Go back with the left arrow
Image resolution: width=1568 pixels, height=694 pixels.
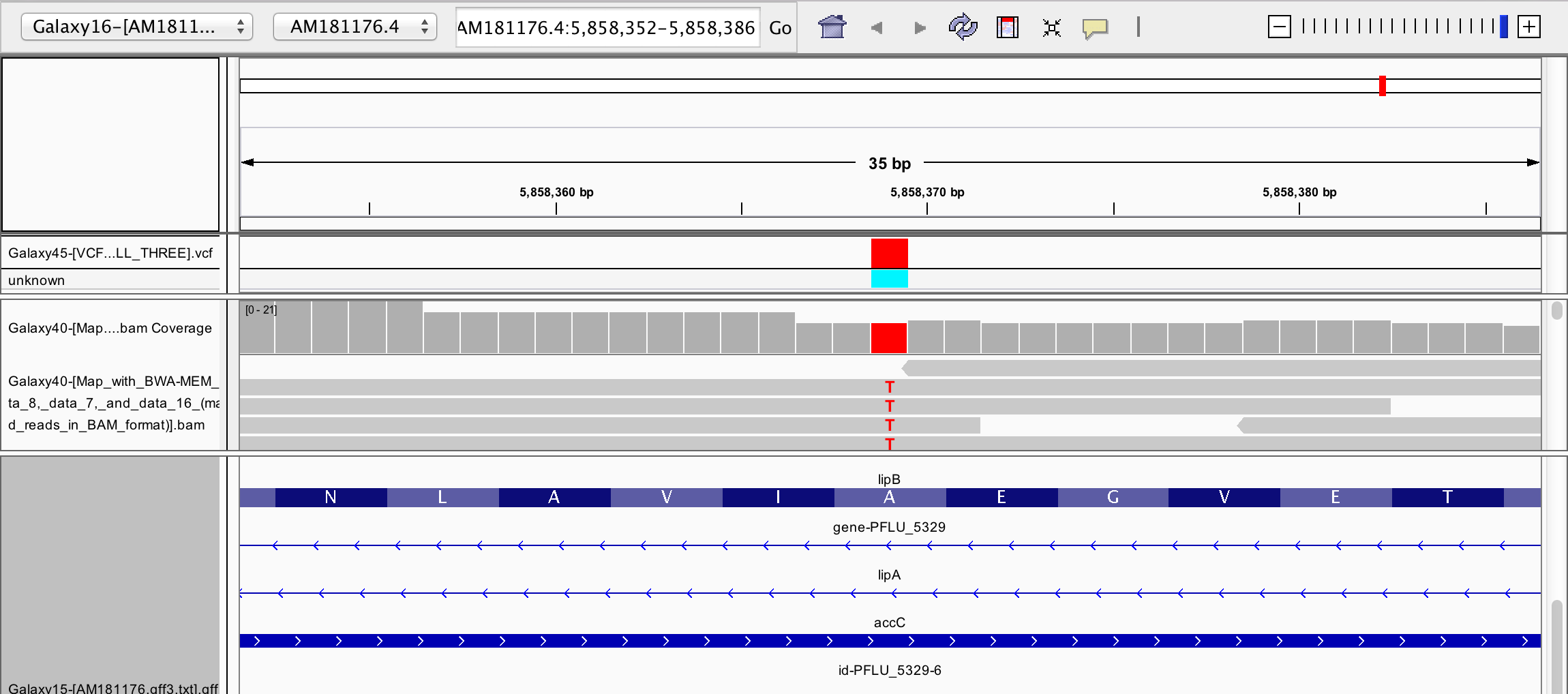pos(877,28)
